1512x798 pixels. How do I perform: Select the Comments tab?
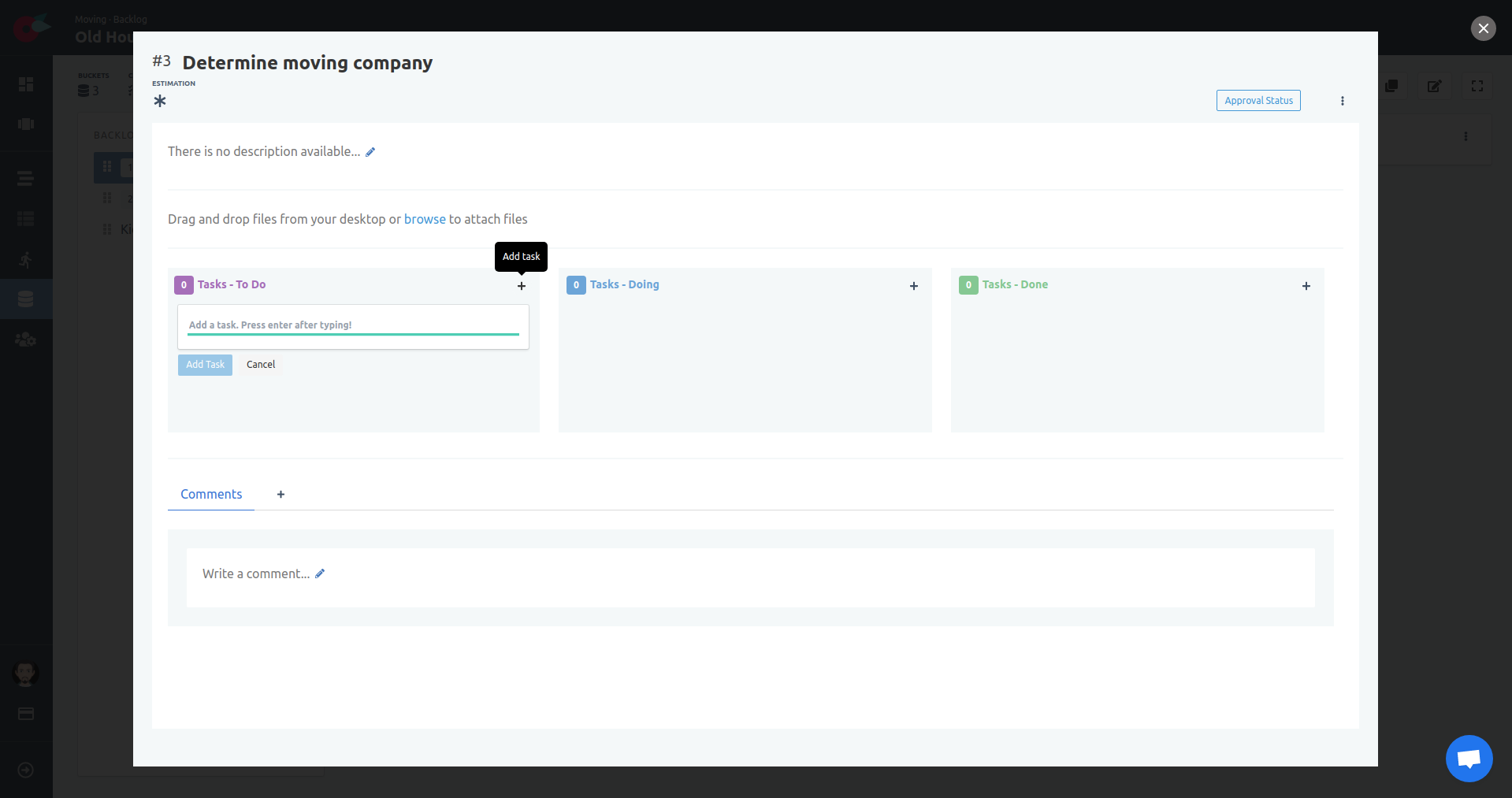click(211, 495)
